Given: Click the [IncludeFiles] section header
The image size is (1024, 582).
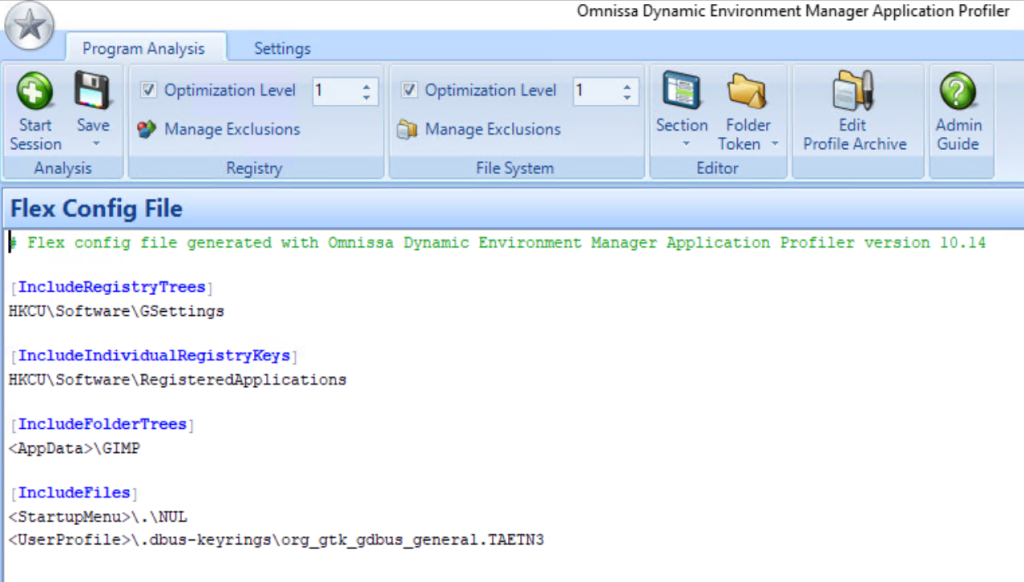Looking at the screenshot, I should [74, 493].
